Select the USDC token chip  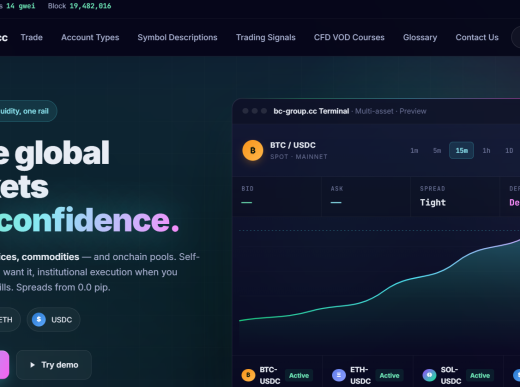point(53,320)
